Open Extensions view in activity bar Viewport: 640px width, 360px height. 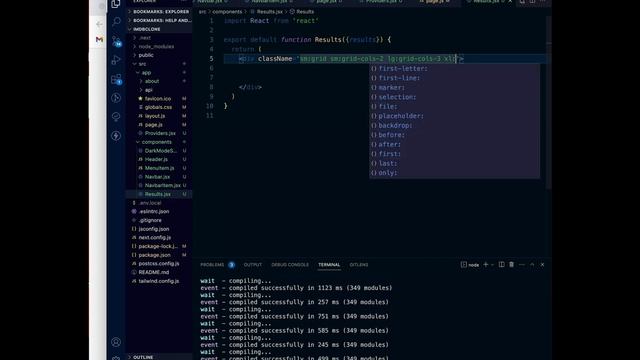[116, 79]
